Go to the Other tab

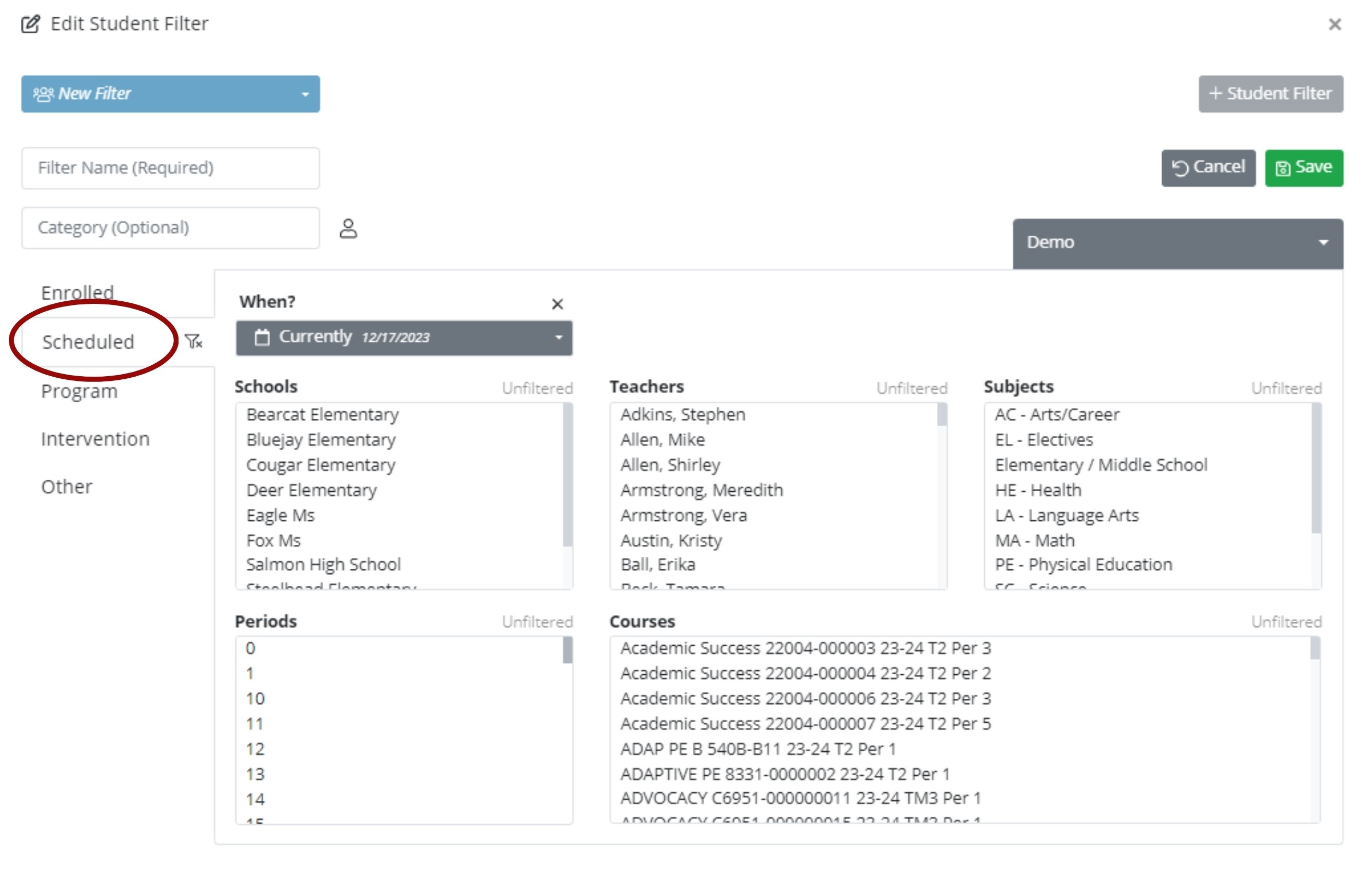click(x=67, y=487)
